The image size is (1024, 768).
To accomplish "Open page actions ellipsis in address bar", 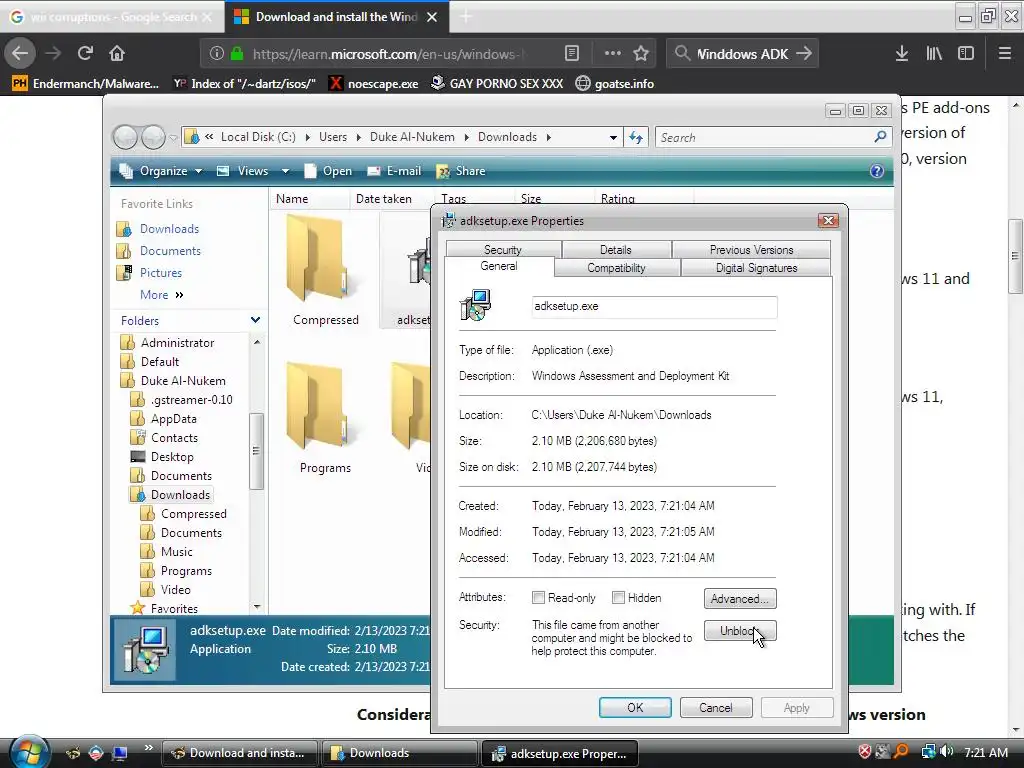I will [613, 54].
